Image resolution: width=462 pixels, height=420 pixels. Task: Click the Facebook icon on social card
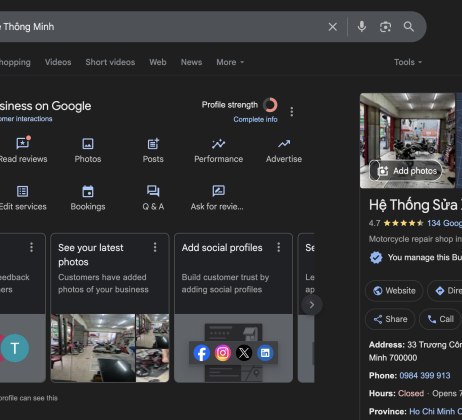pos(202,353)
